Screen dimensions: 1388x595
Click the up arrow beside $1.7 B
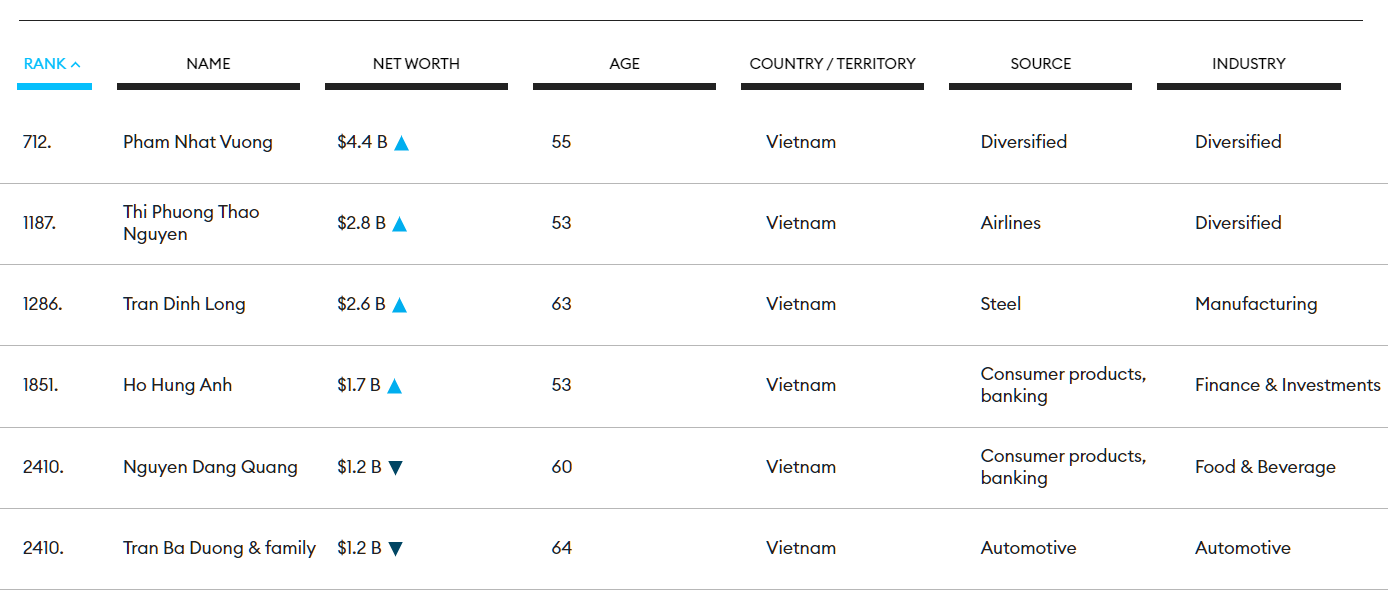click(395, 386)
